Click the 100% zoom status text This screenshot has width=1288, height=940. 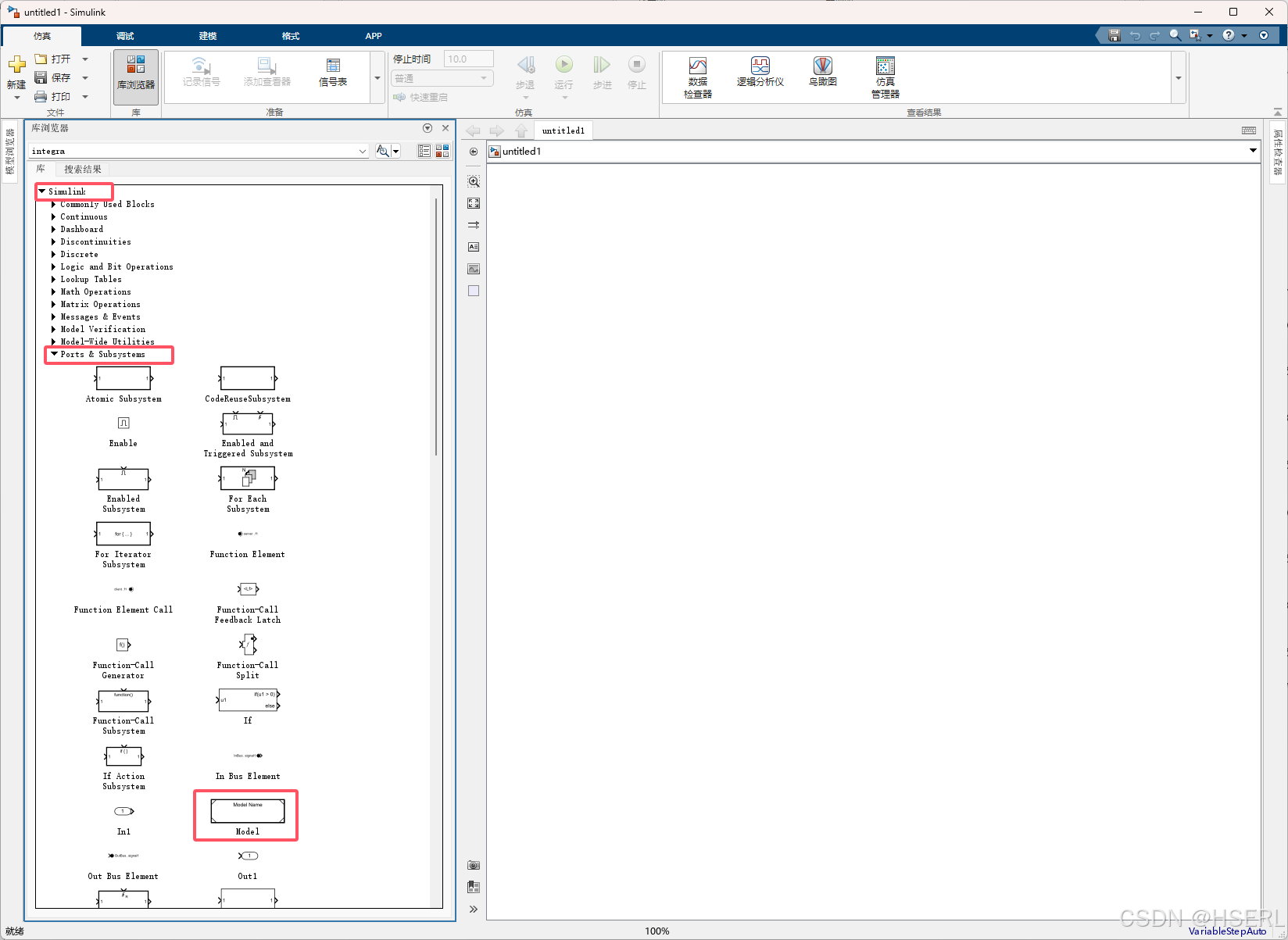pyautogui.click(x=657, y=931)
